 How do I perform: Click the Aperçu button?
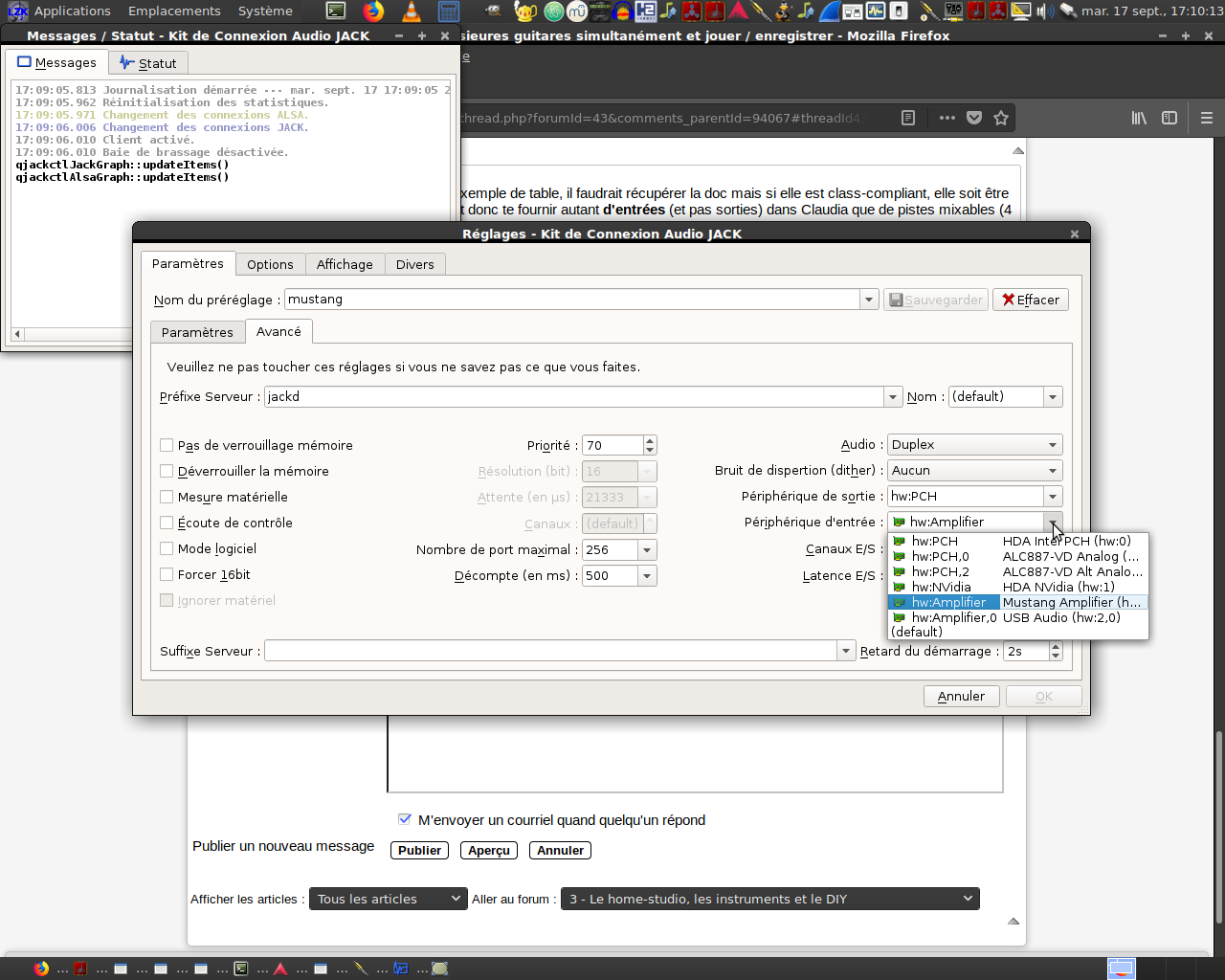(489, 850)
